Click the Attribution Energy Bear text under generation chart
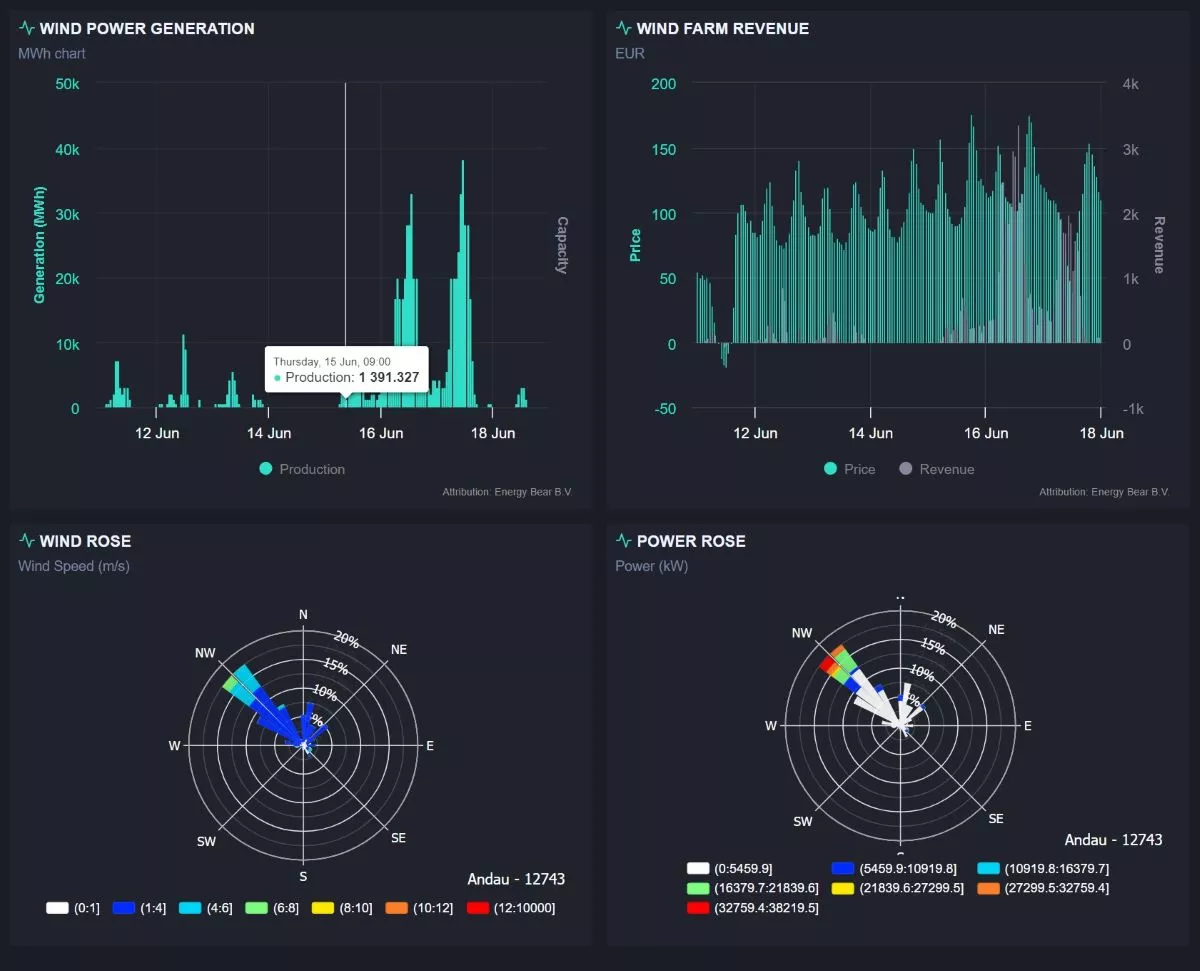Viewport: 1200px width, 971px height. [x=506, y=492]
